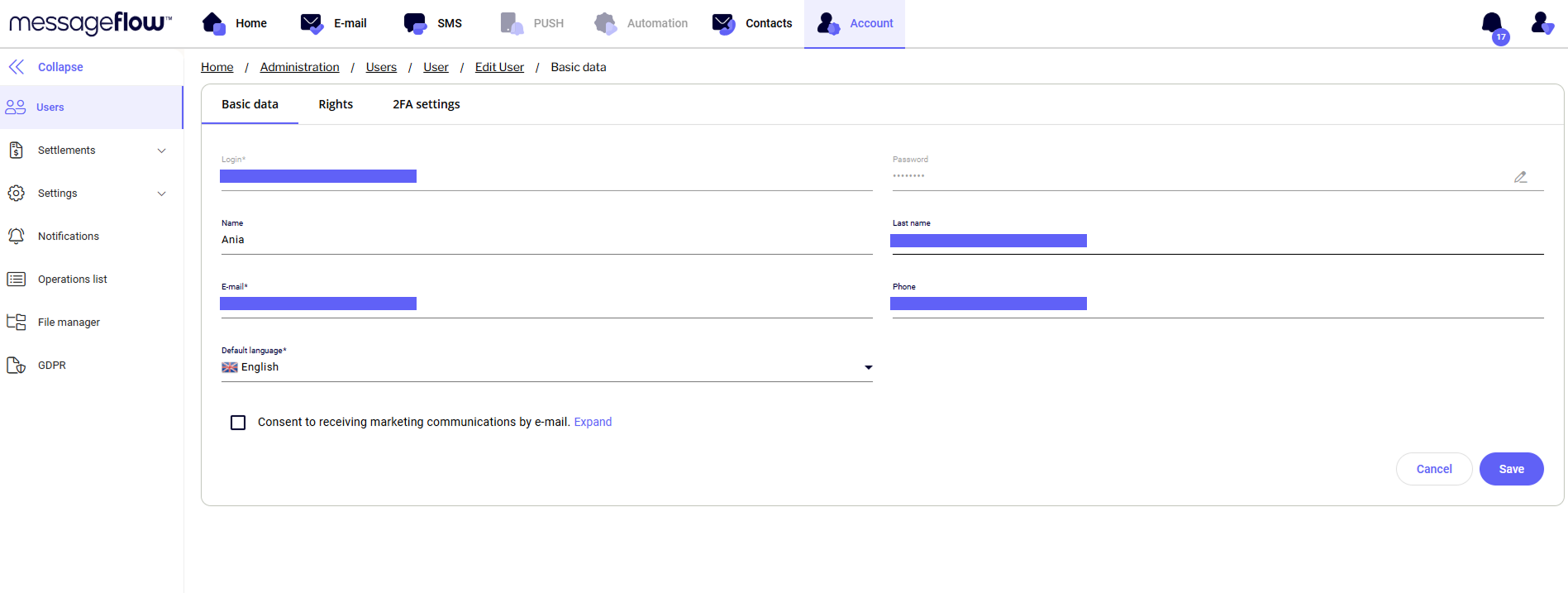Go to SMS section in top navigation
The width and height of the screenshot is (1568, 593).
pyautogui.click(x=433, y=23)
